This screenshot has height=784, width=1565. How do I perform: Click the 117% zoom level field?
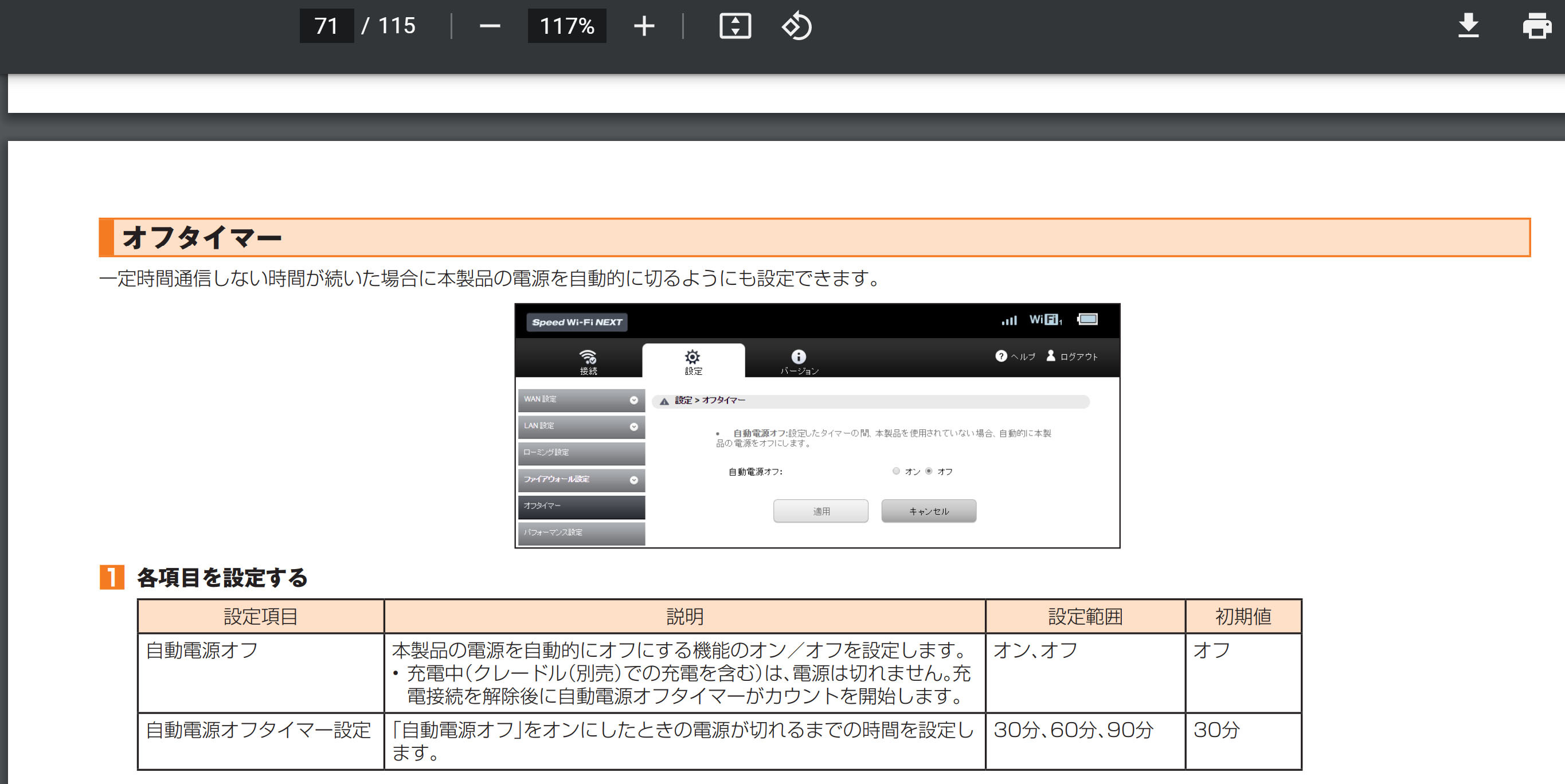coord(566,26)
